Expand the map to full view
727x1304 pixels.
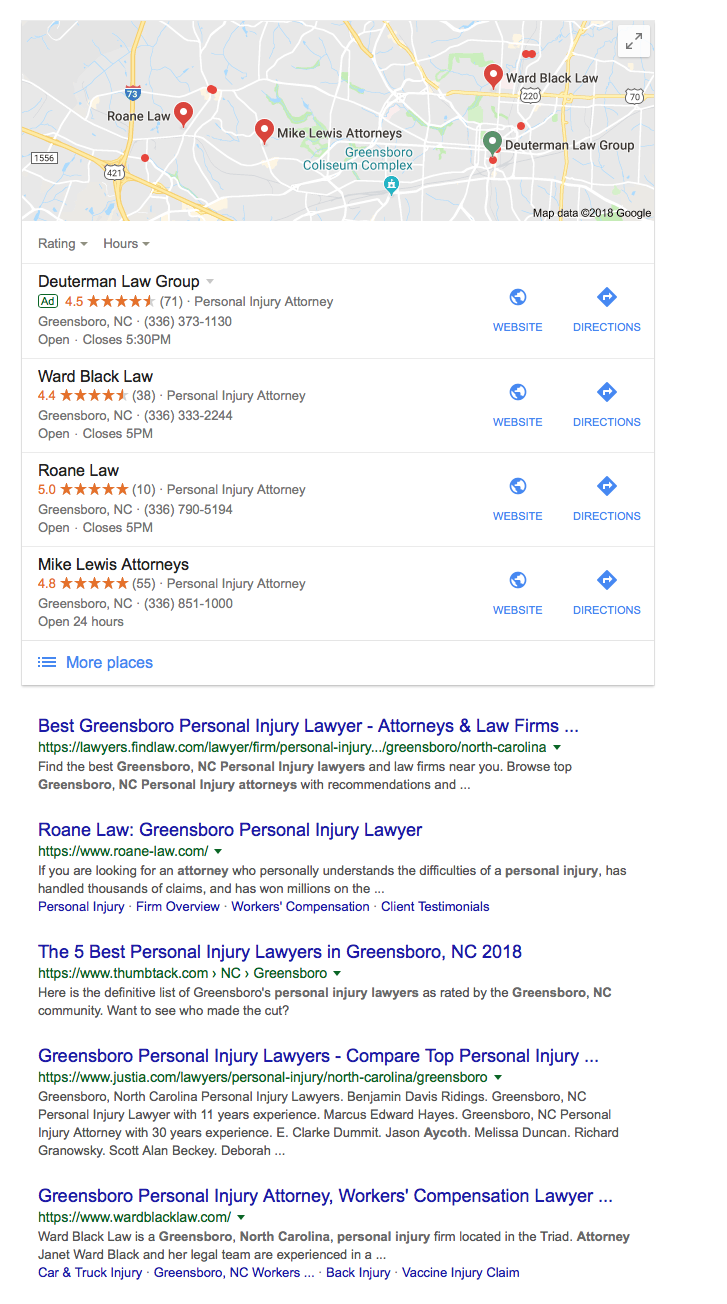(x=634, y=41)
